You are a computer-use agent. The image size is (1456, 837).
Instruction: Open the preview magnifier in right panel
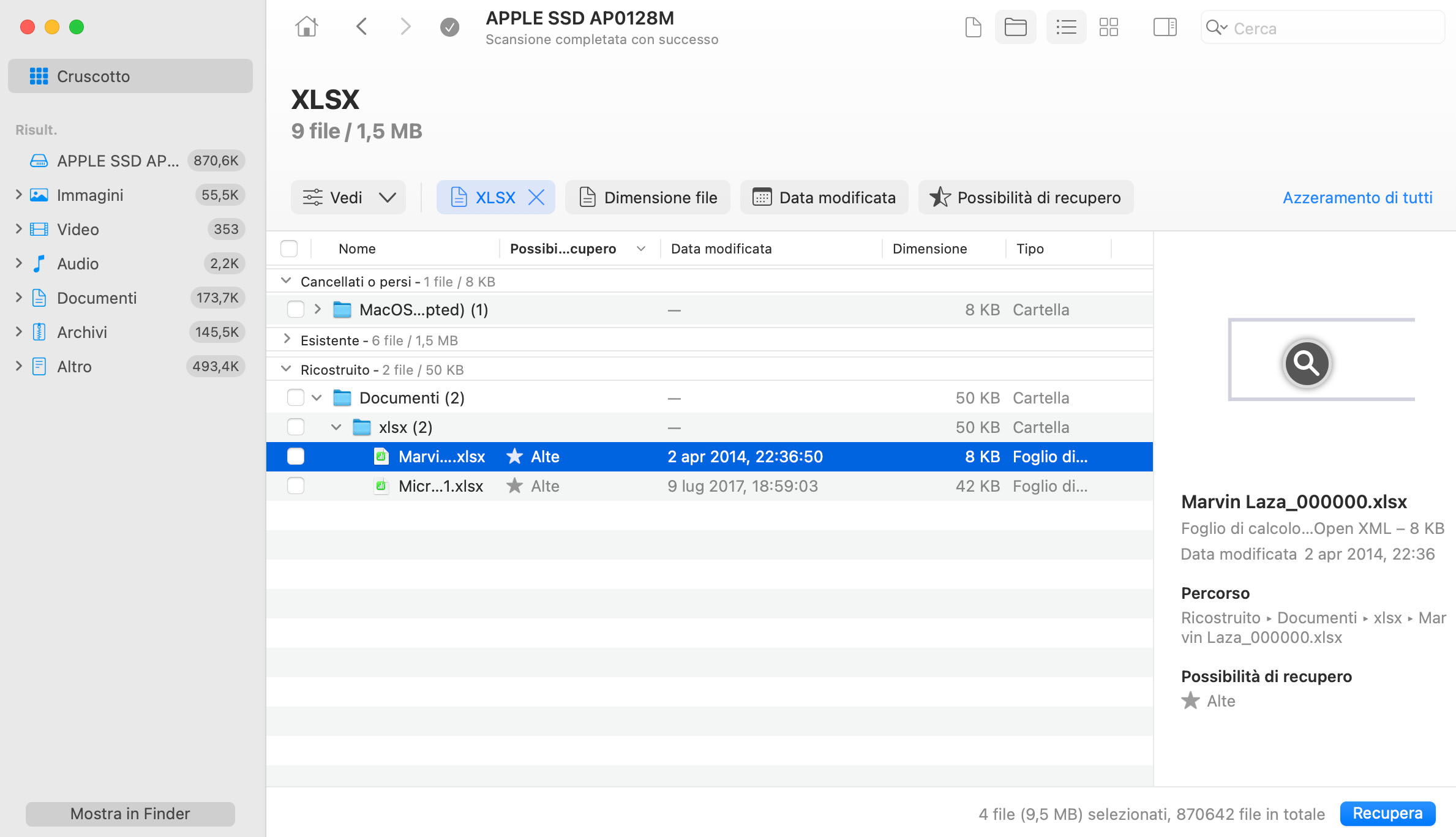click(x=1307, y=363)
